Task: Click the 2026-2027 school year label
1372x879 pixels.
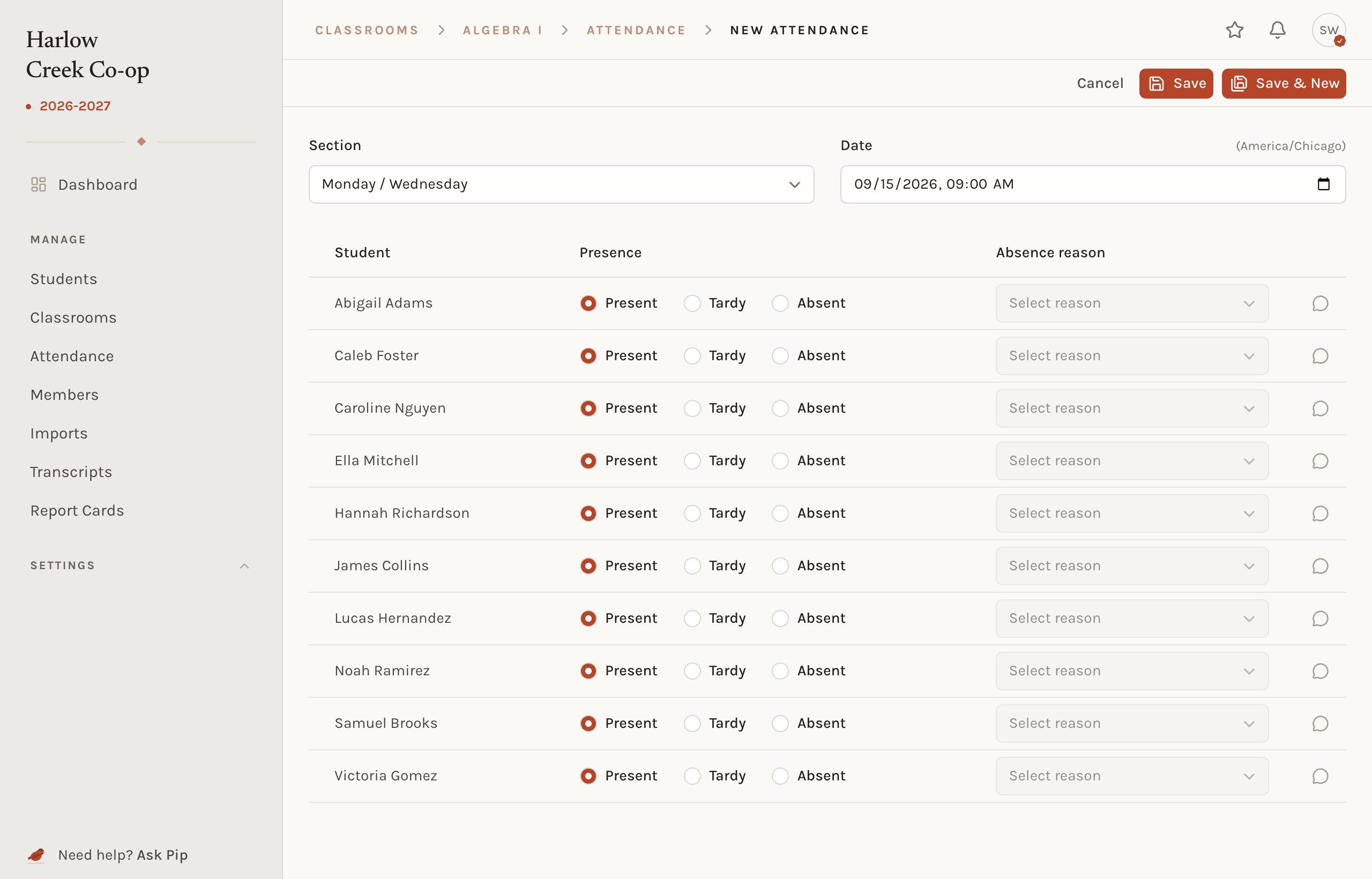Action: click(x=75, y=106)
